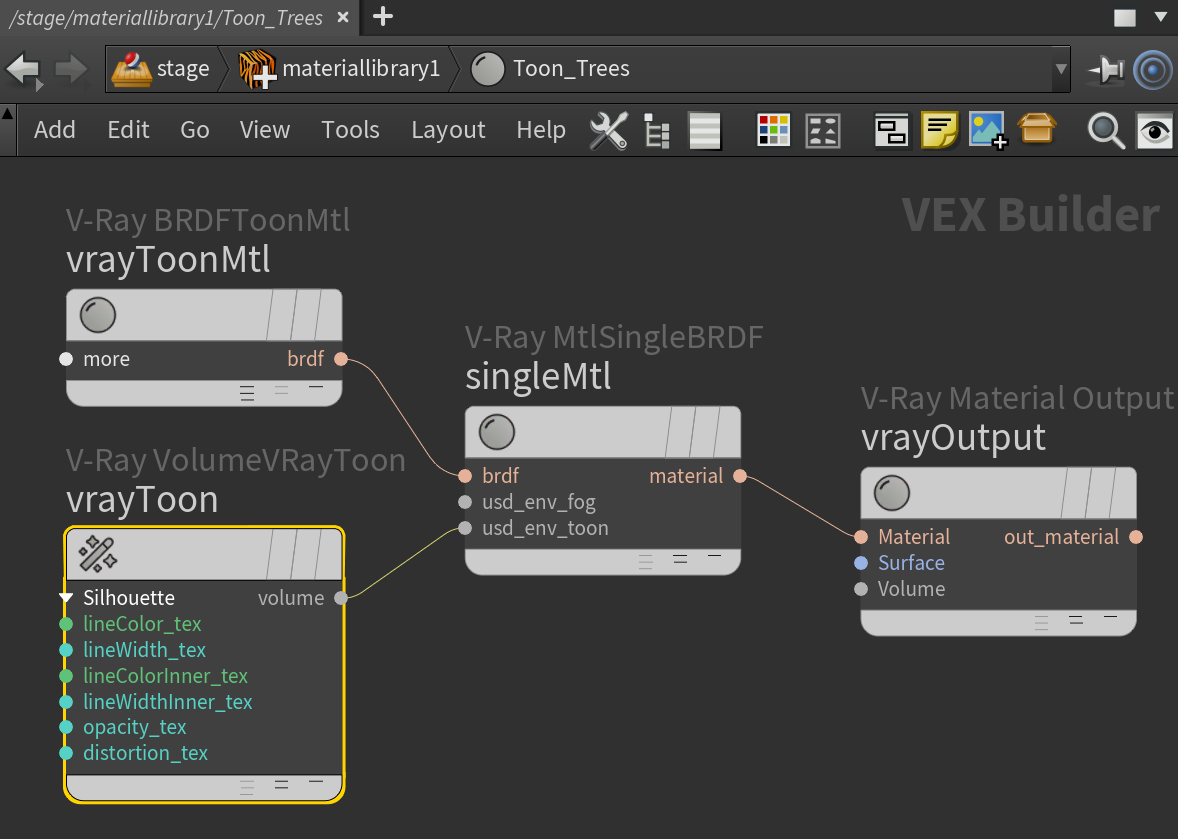Select the vrayToon node magic wand icon
Viewport: 1178px width, 839px height.
[98, 554]
